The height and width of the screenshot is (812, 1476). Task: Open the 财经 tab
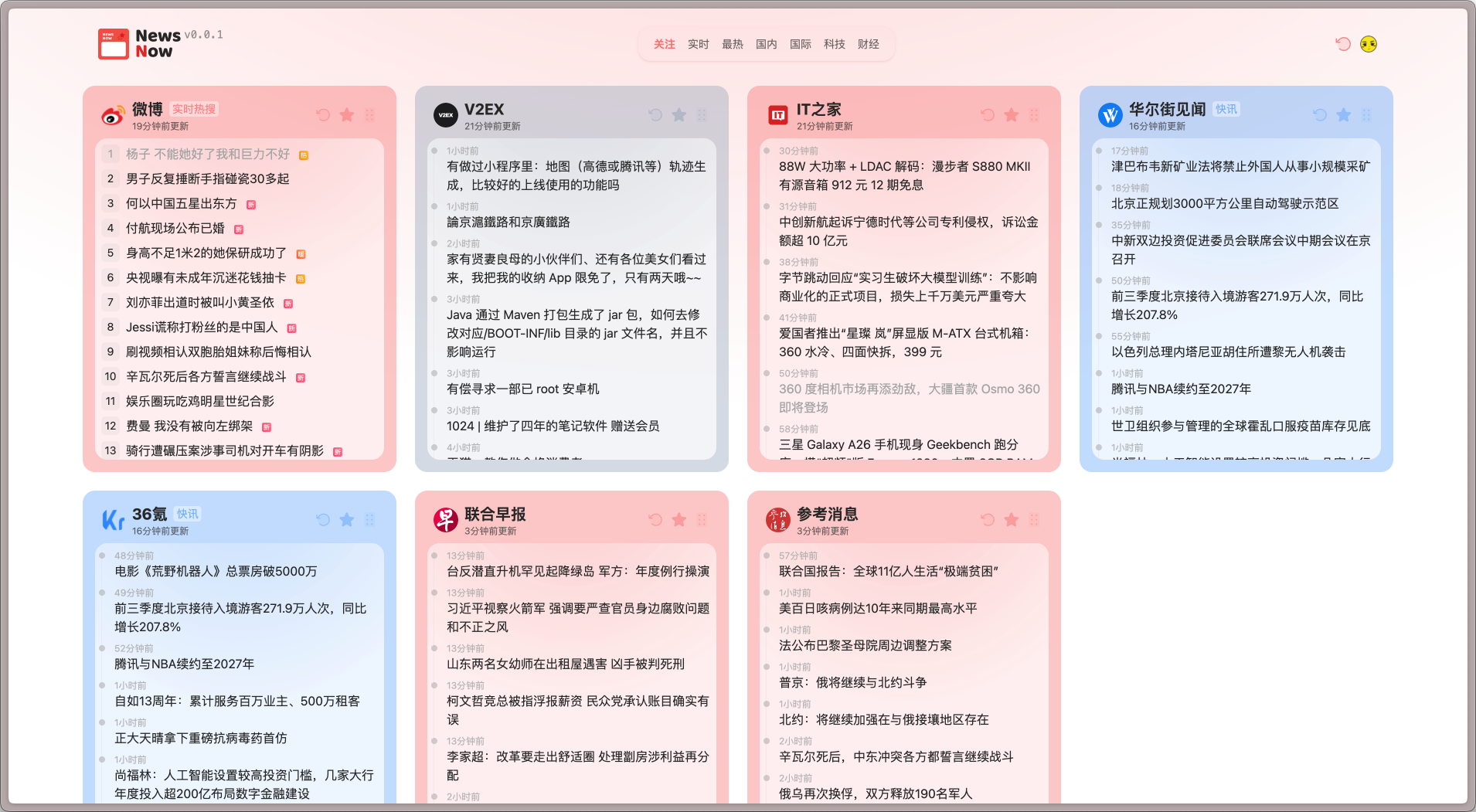pyautogui.click(x=869, y=44)
